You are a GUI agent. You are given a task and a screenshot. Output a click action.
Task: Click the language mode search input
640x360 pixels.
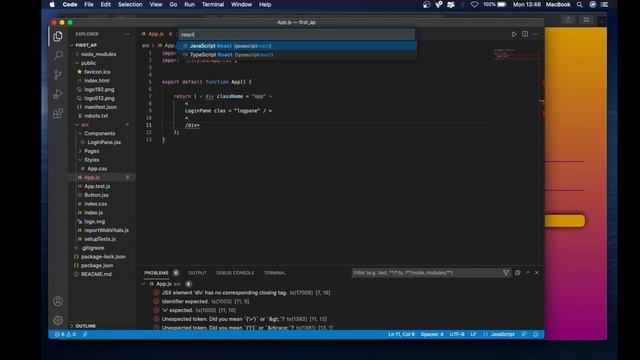[297, 34]
